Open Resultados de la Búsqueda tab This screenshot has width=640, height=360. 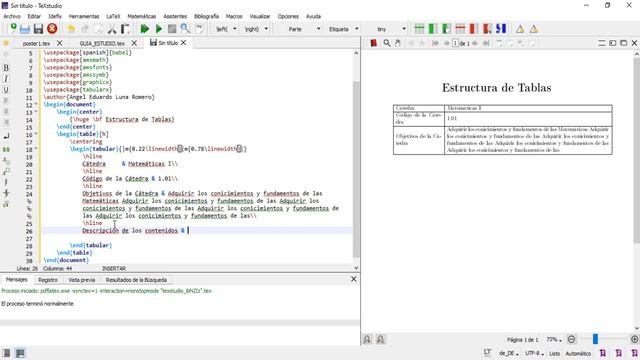point(136,280)
